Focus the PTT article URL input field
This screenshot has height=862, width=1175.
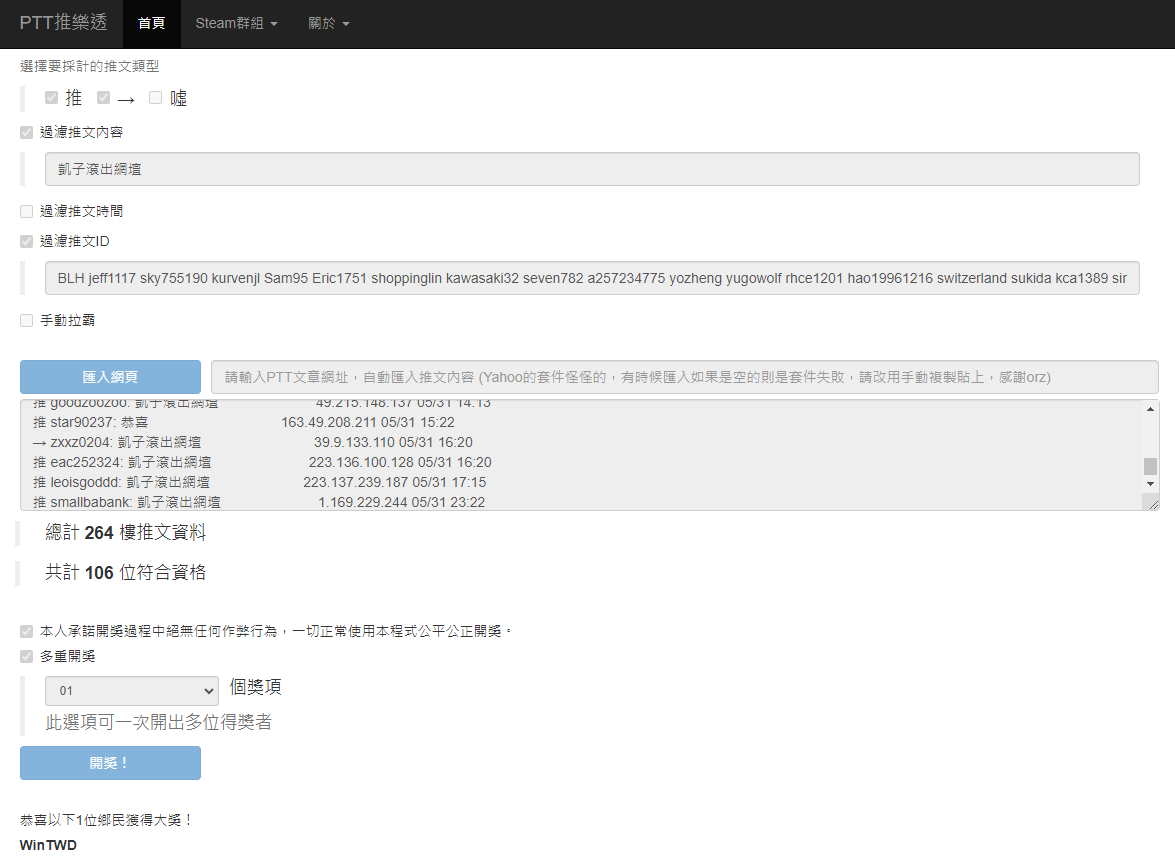(685, 377)
